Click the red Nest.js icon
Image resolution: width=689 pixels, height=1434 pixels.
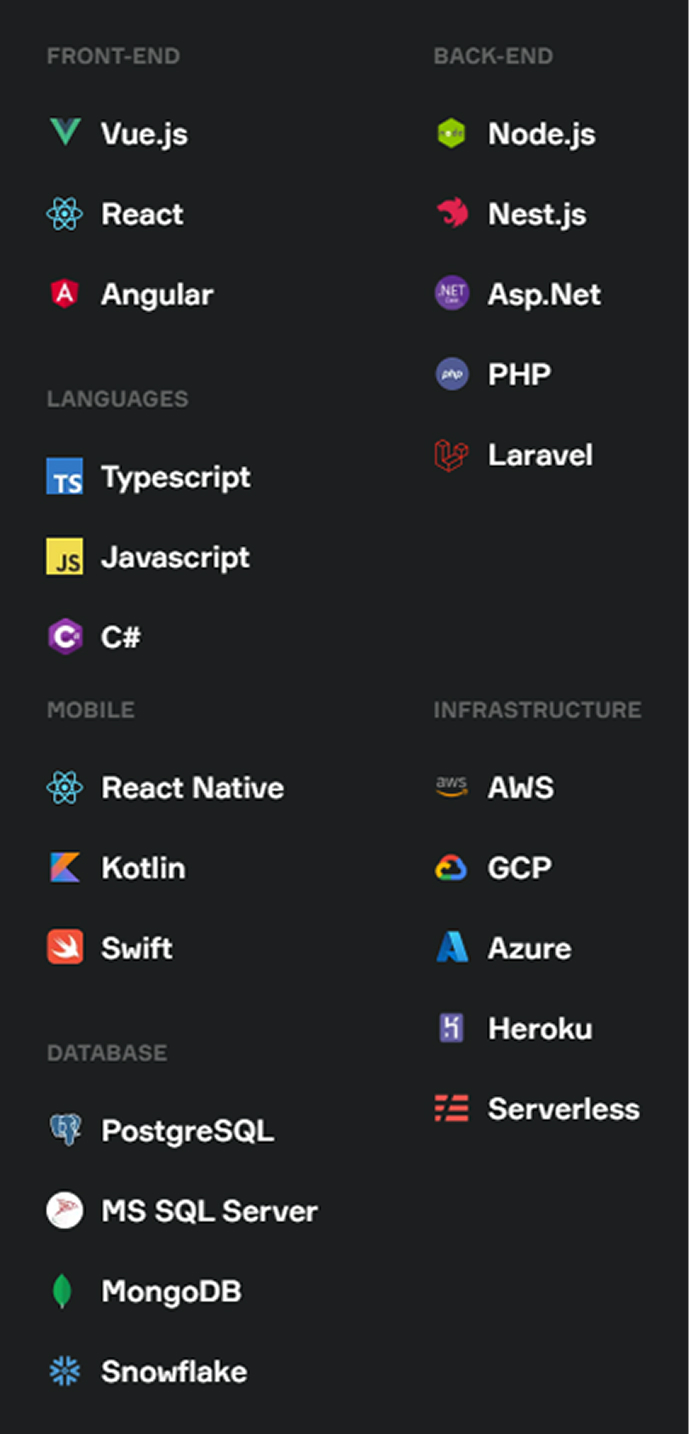[x=452, y=213]
